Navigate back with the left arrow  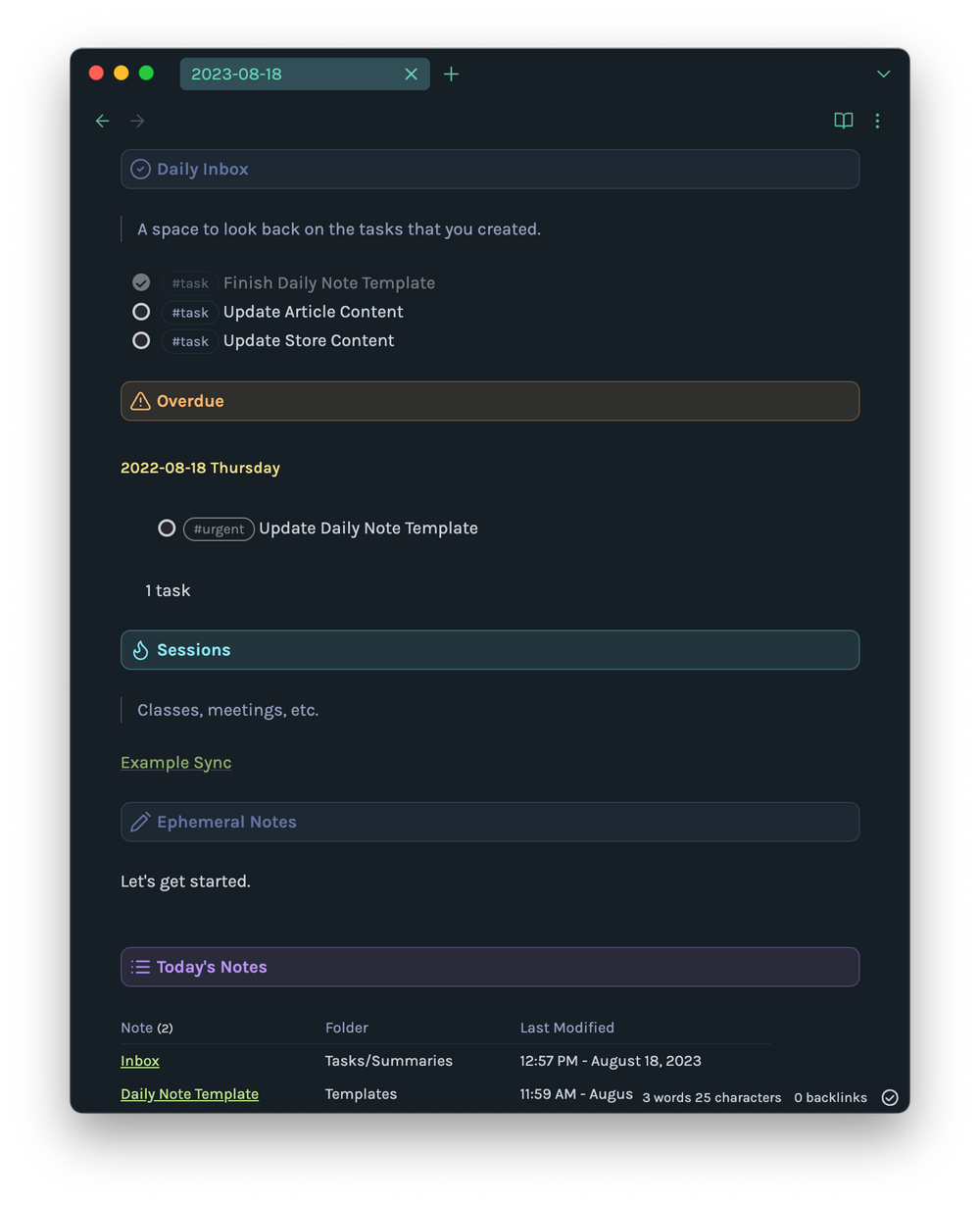pyautogui.click(x=102, y=121)
